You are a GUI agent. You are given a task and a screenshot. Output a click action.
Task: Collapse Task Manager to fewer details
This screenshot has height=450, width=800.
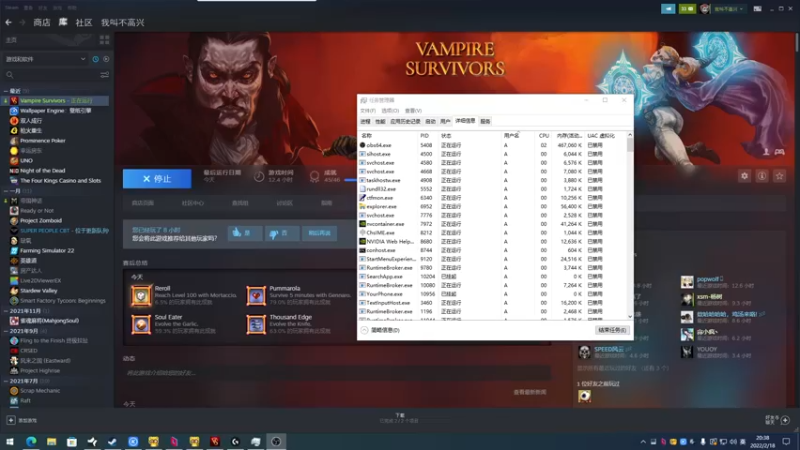click(x=381, y=330)
